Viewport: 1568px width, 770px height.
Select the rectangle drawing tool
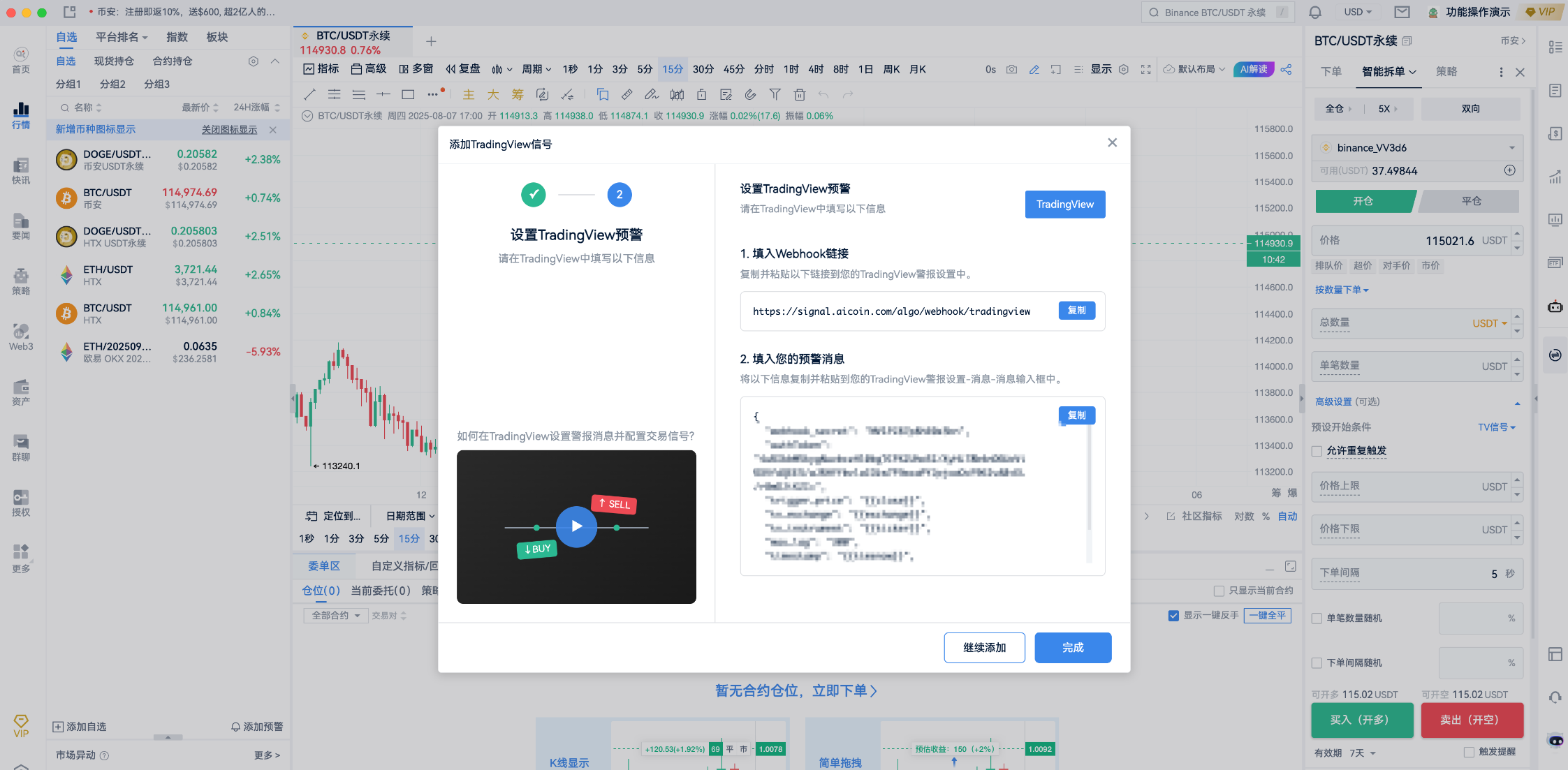point(408,94)
